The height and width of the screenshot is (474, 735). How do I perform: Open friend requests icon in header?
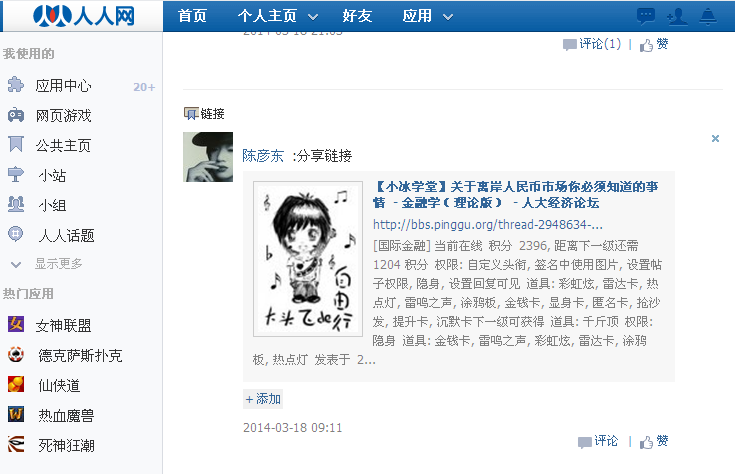click(677, 16)
